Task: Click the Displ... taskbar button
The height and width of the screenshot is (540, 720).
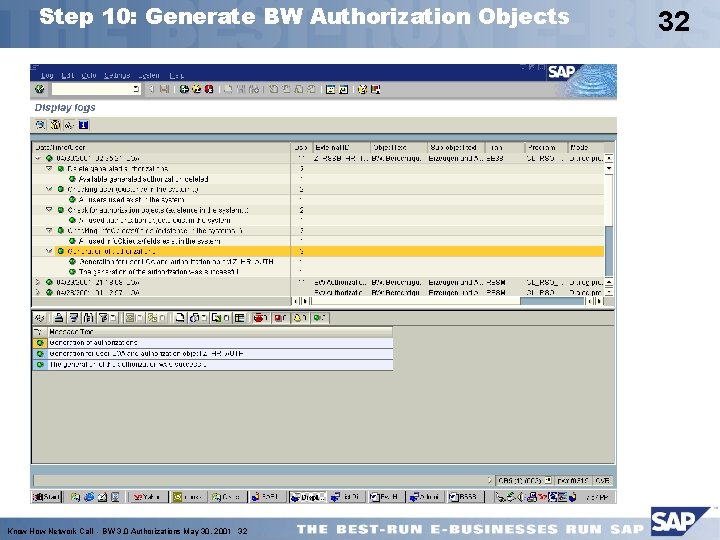Action: pyautogui.click(x=308, y=497)
